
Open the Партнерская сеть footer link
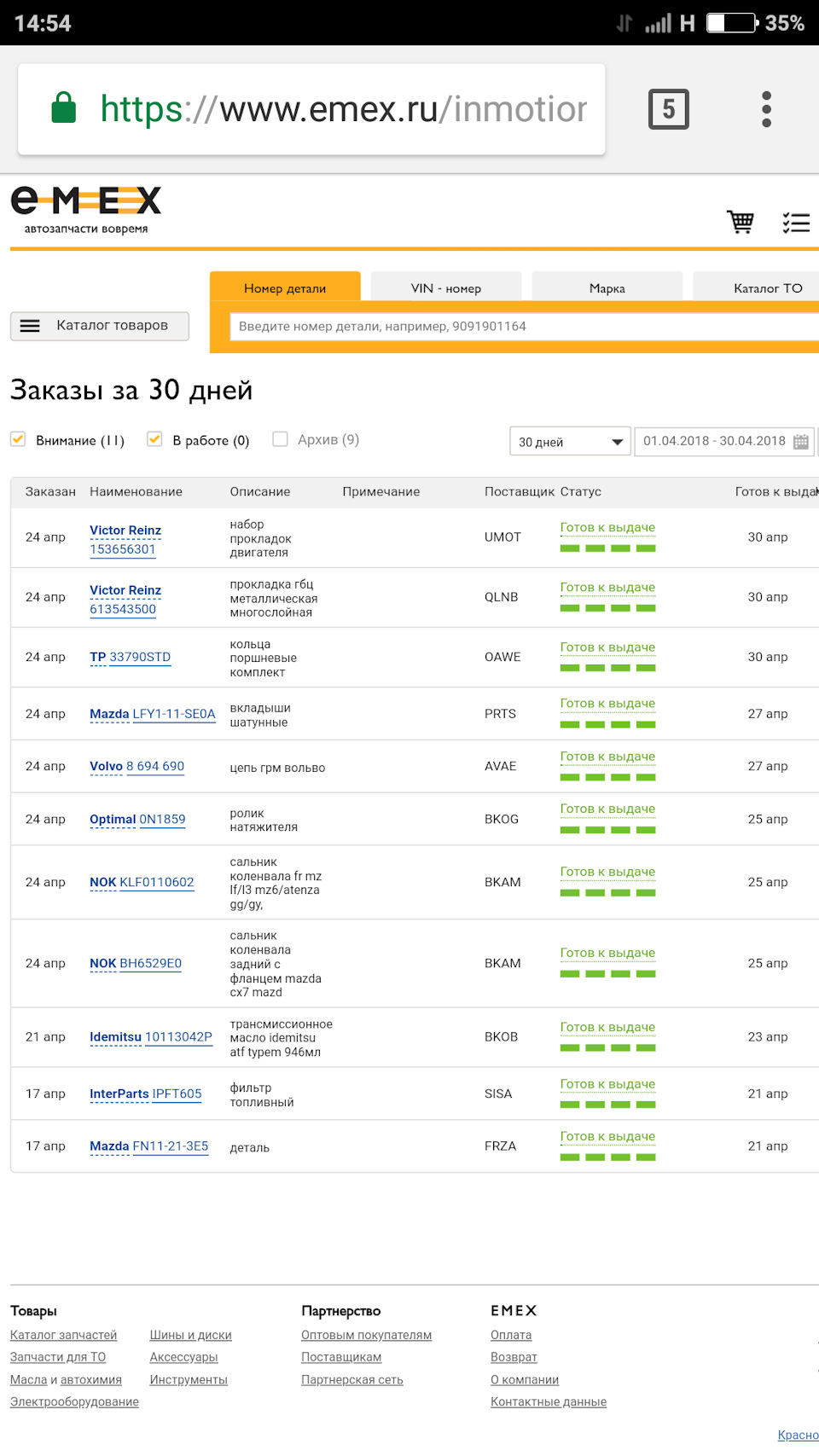pyautogui.click(x=351, y=1379)
